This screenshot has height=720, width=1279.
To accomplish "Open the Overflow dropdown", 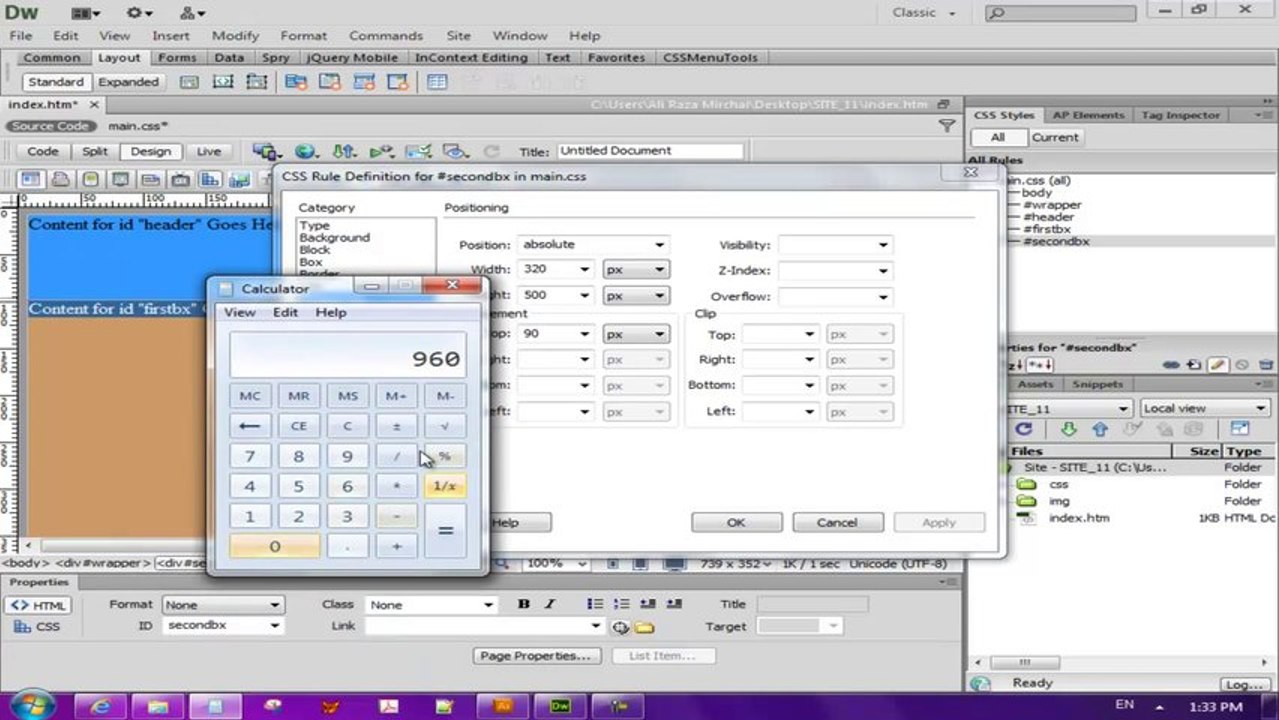I will tap(834, 297).
